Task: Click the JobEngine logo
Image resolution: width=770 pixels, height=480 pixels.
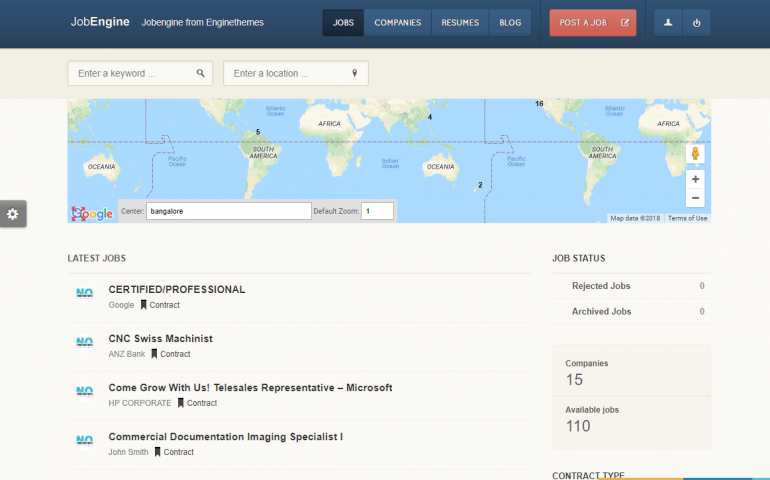Action: [x=100, y=22]
